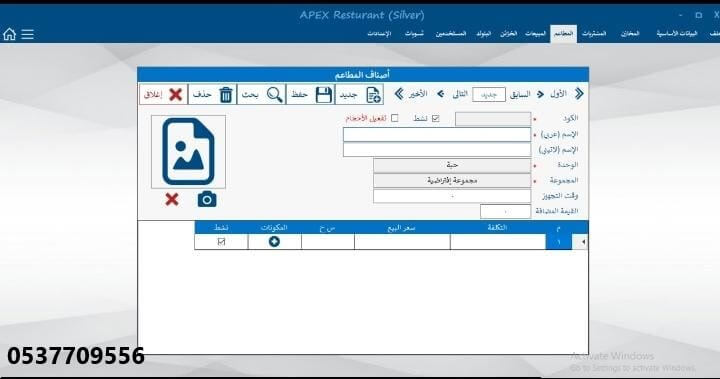Click the الإسم (لاتيني) name field
The image size is (720, 379).
(437, 150)
